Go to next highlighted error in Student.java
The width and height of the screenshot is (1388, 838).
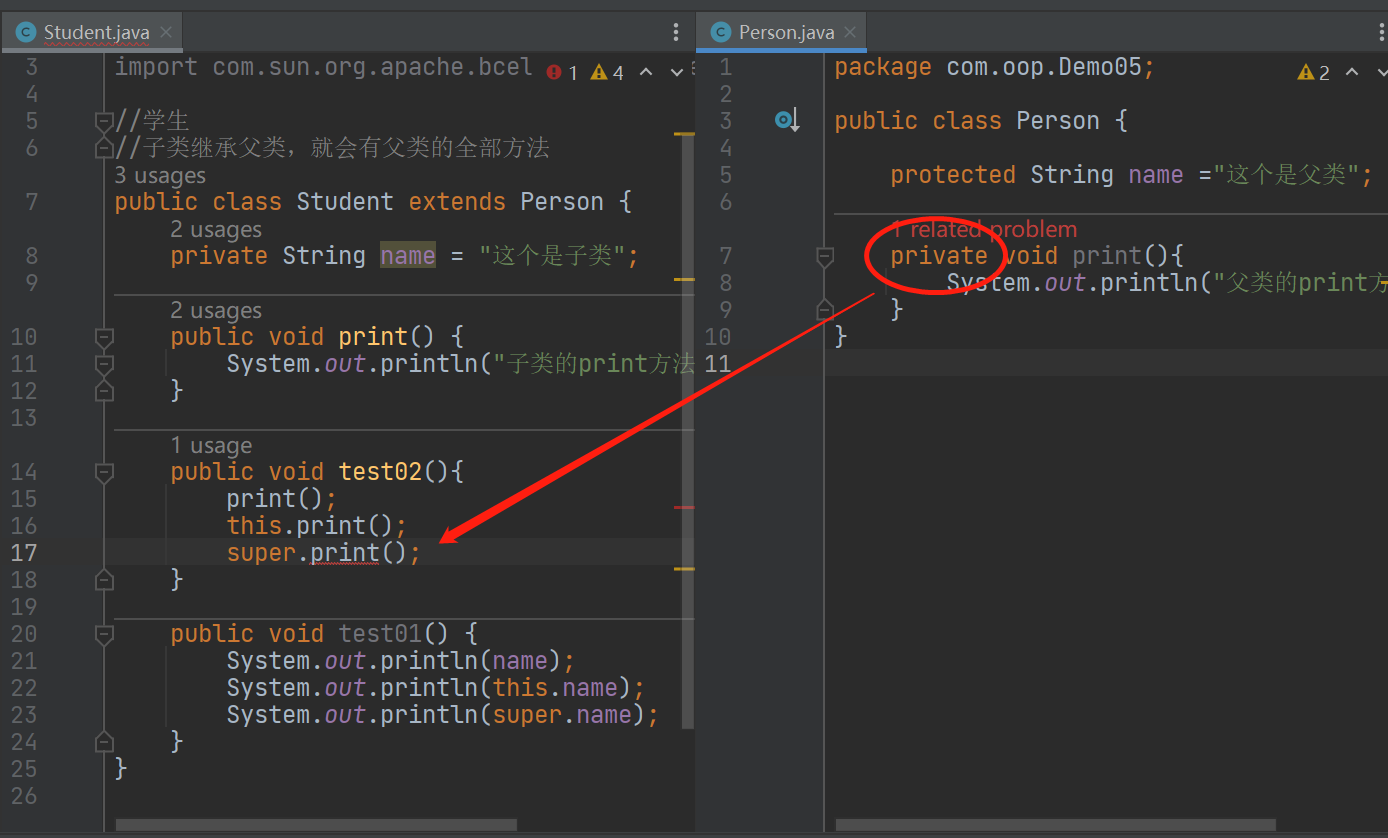click(676, 72)
